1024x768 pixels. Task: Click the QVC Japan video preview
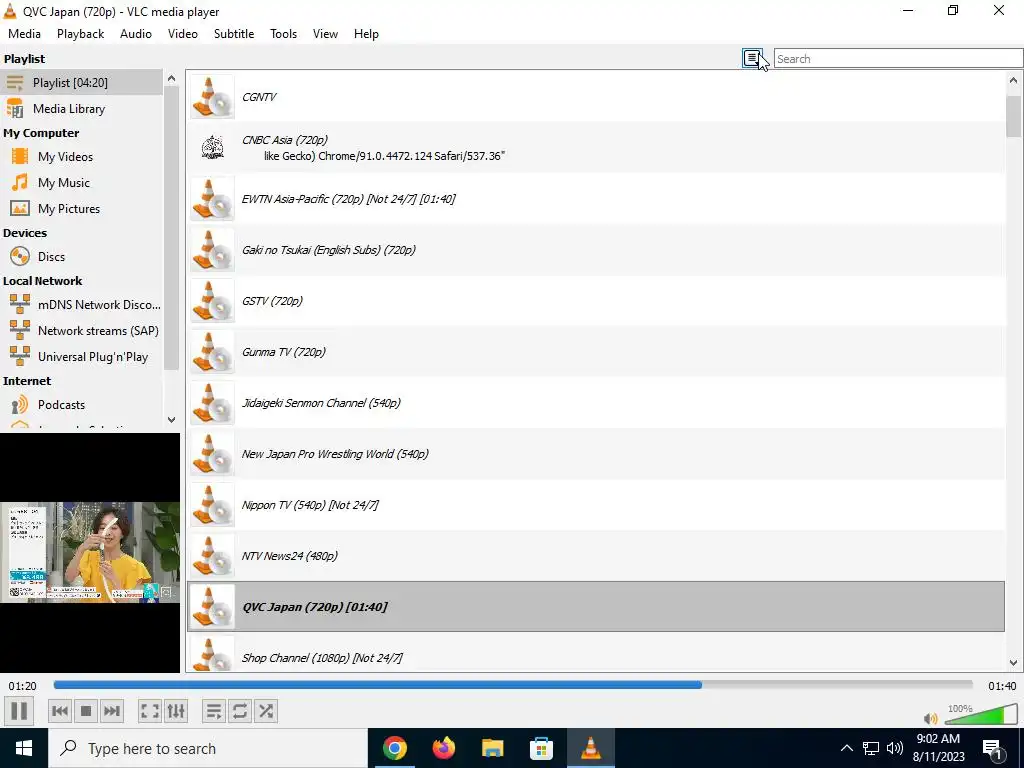(x=90, y=552)
